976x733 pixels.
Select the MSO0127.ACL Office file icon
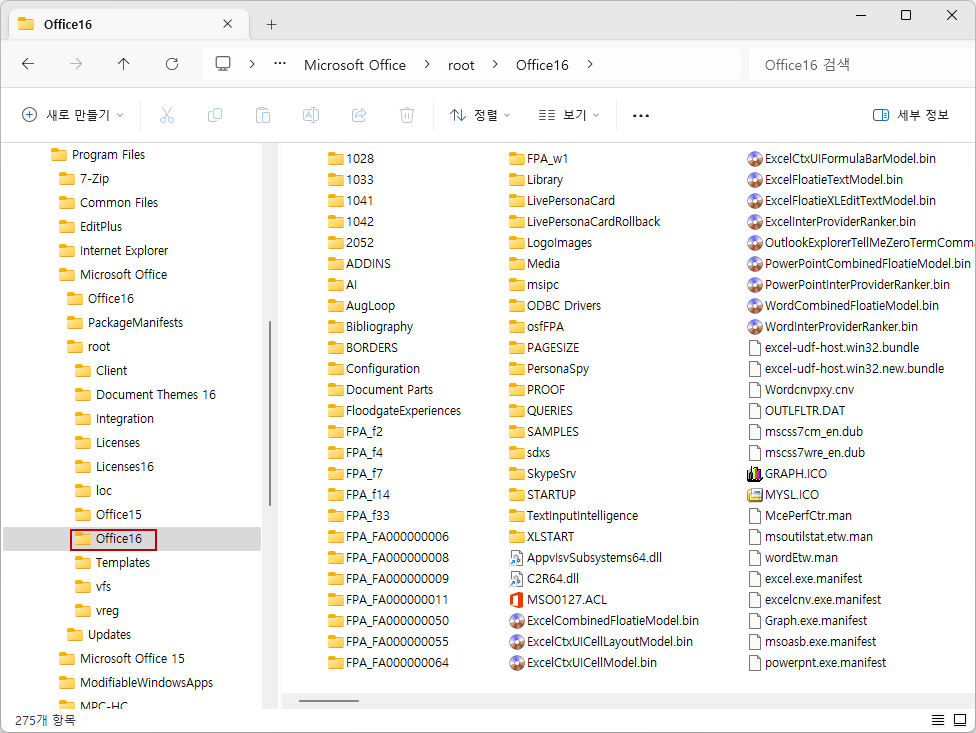(x=517, y=600)
